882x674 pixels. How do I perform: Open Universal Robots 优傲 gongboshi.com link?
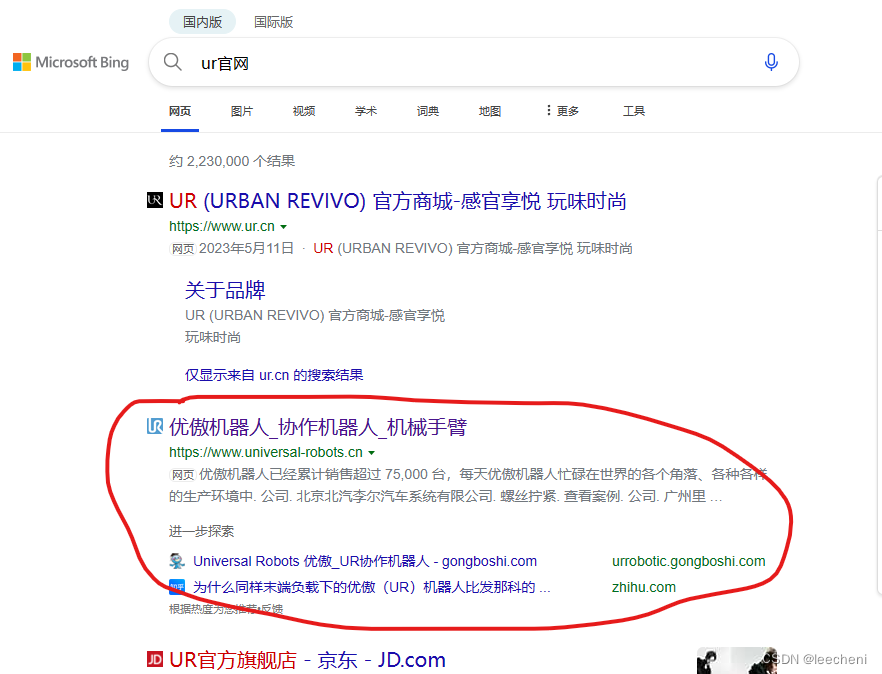pyautogui.click(x=365, y=561)
